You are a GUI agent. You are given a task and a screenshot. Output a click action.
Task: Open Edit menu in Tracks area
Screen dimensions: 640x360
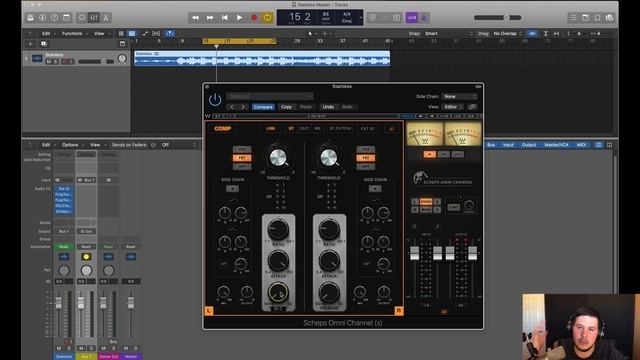coord(46,33)
